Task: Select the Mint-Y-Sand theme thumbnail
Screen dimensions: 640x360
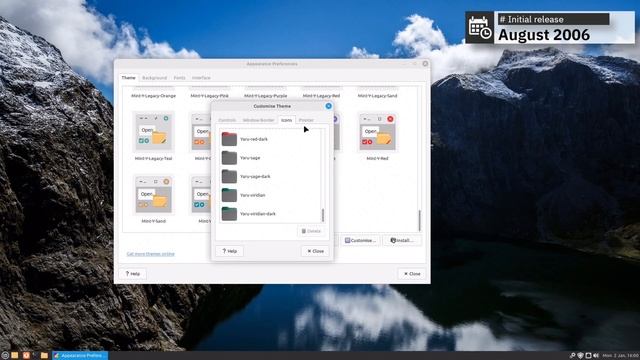Action: [x=153, y=195]
